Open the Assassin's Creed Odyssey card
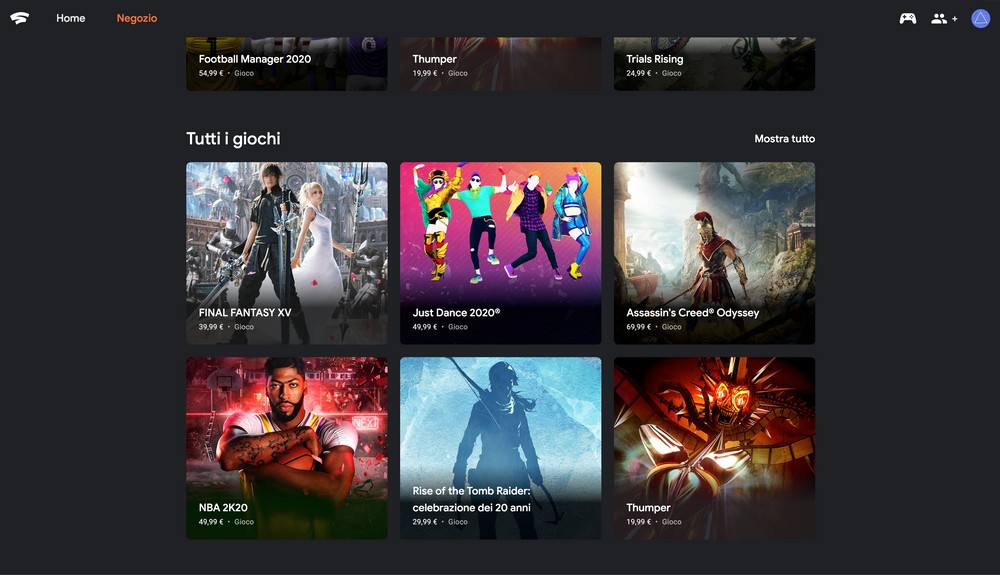This screenshot has height=575, width=1000. coord(714,253)
